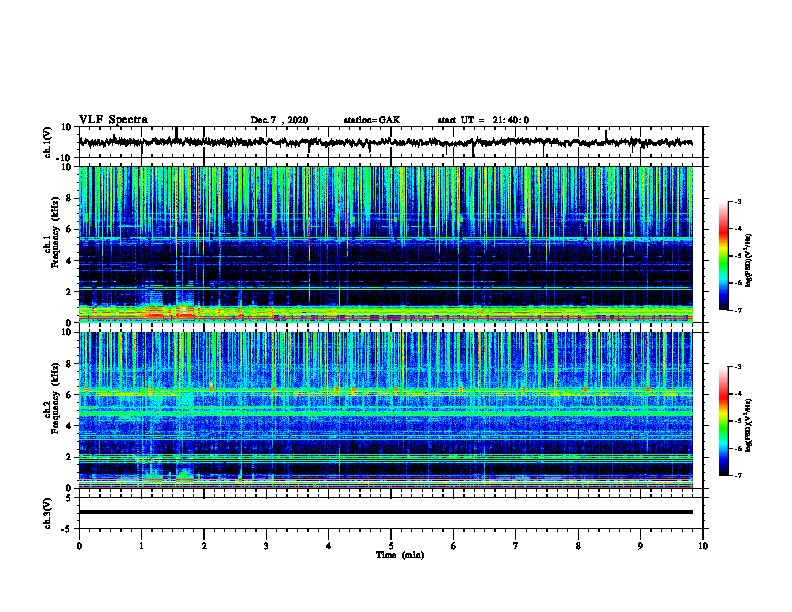Click the "ch.3(V)" axis label

click(x=48, y=513)
